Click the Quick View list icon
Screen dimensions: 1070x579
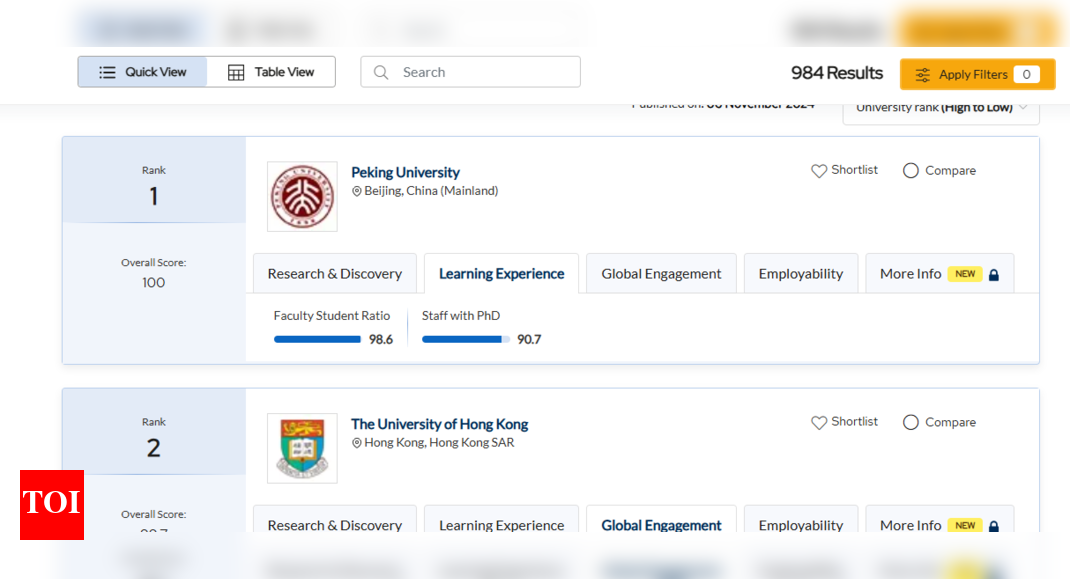tap(107, 72)
